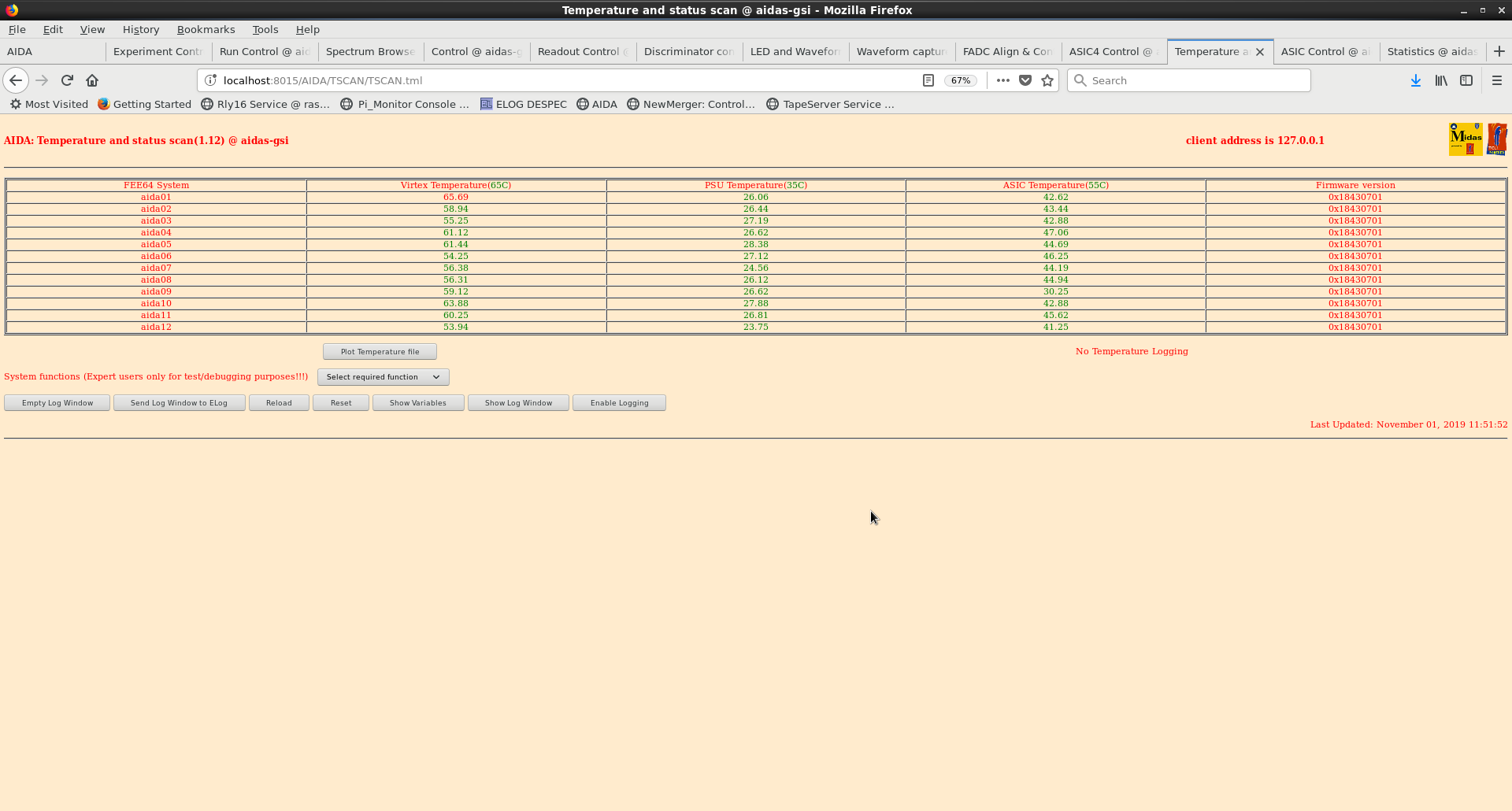Toggle Reader View icon in address bar
1512x811 pixels.
[x=928, y=80]
